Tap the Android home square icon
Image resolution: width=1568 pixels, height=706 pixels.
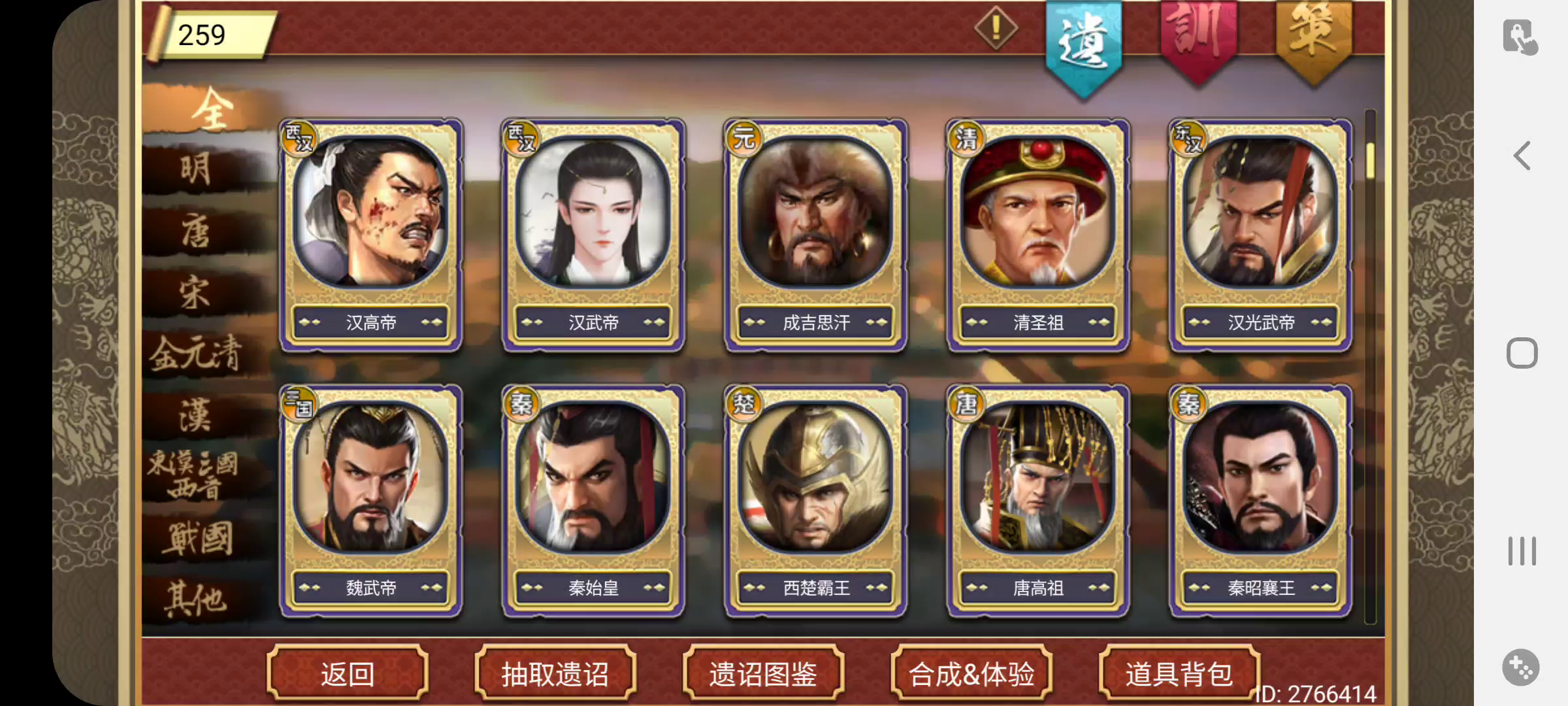click(x=1522, y=353)
